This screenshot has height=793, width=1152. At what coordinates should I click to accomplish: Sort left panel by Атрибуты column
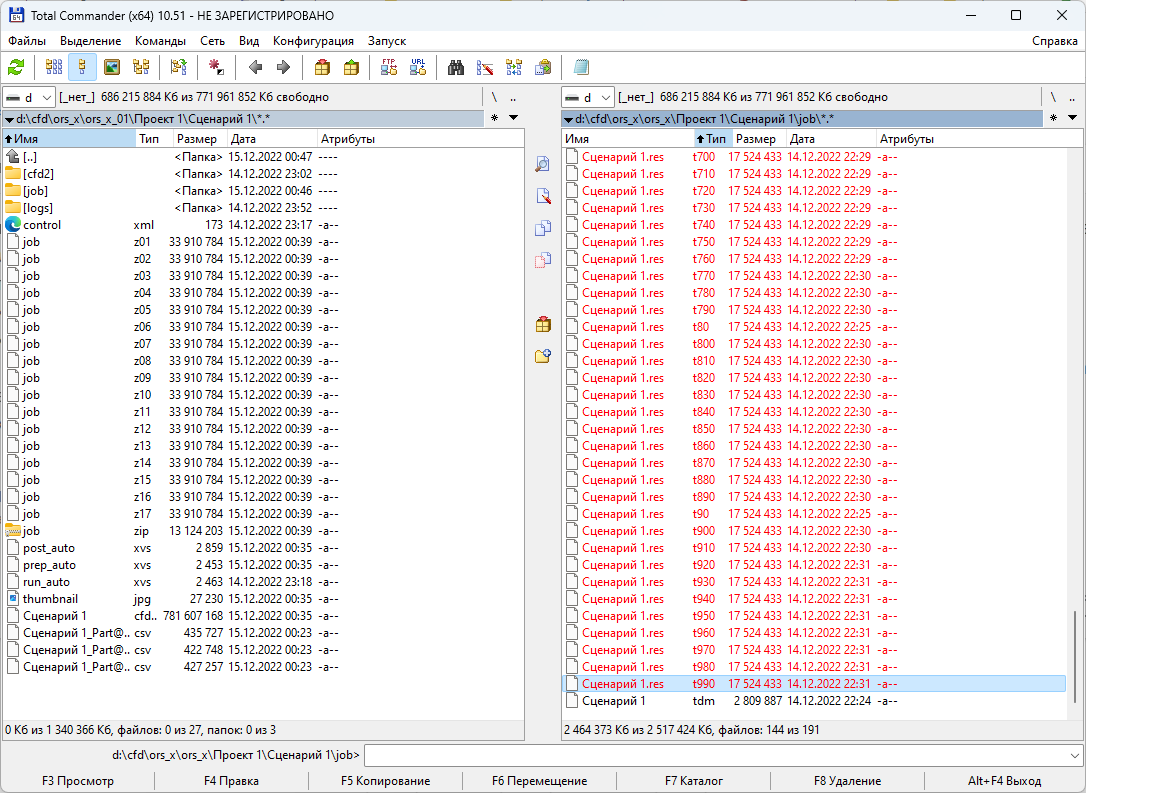420,139
